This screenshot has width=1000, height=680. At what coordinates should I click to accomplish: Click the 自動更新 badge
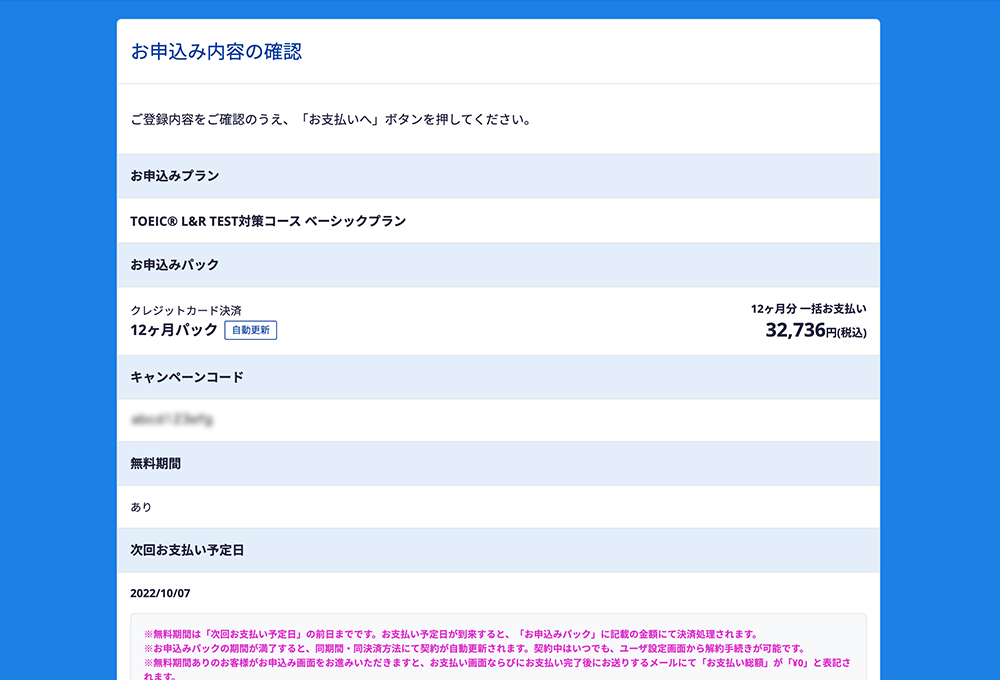coord(250,330)
